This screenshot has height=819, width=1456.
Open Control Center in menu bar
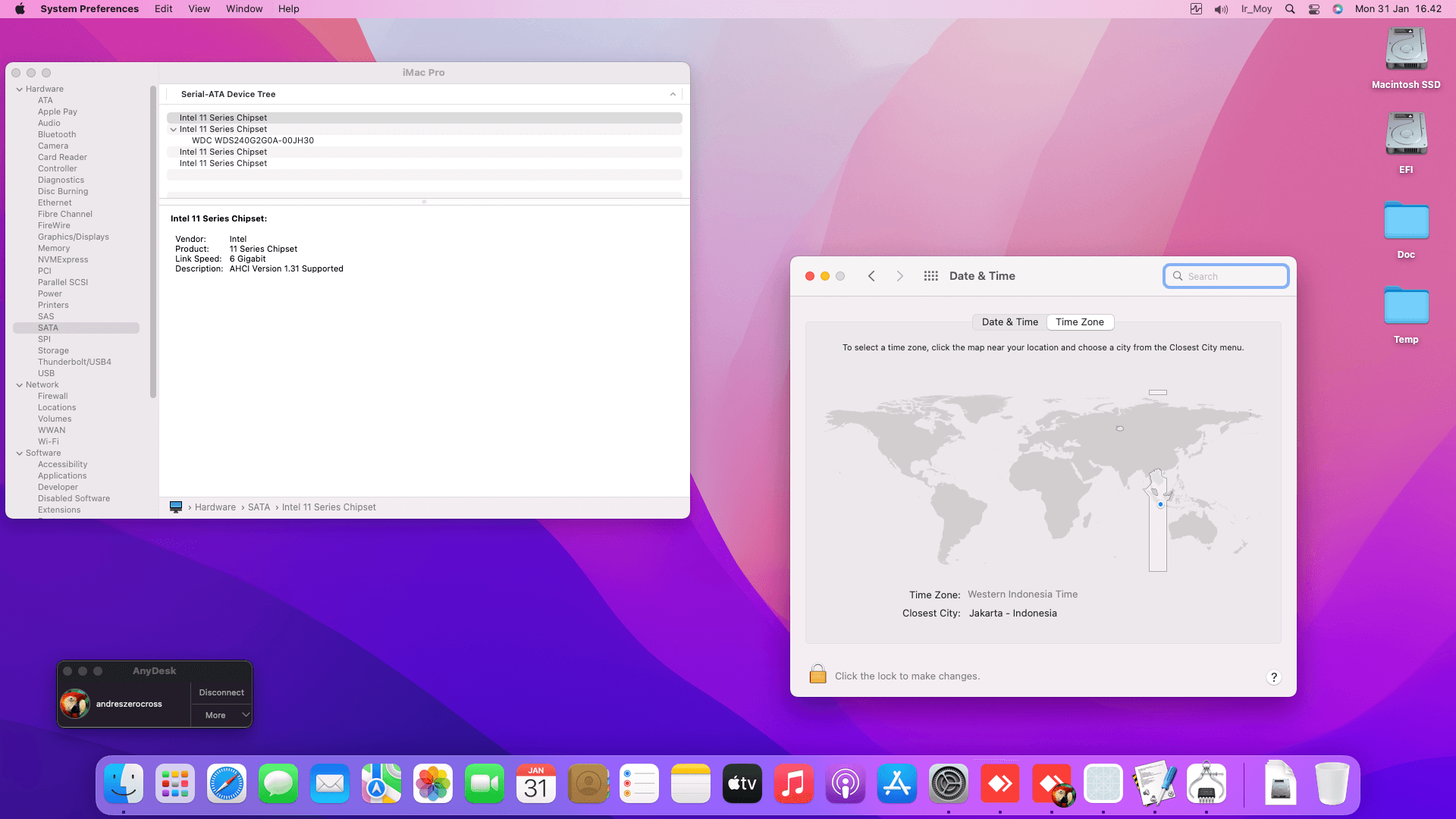pos(1314,9)
